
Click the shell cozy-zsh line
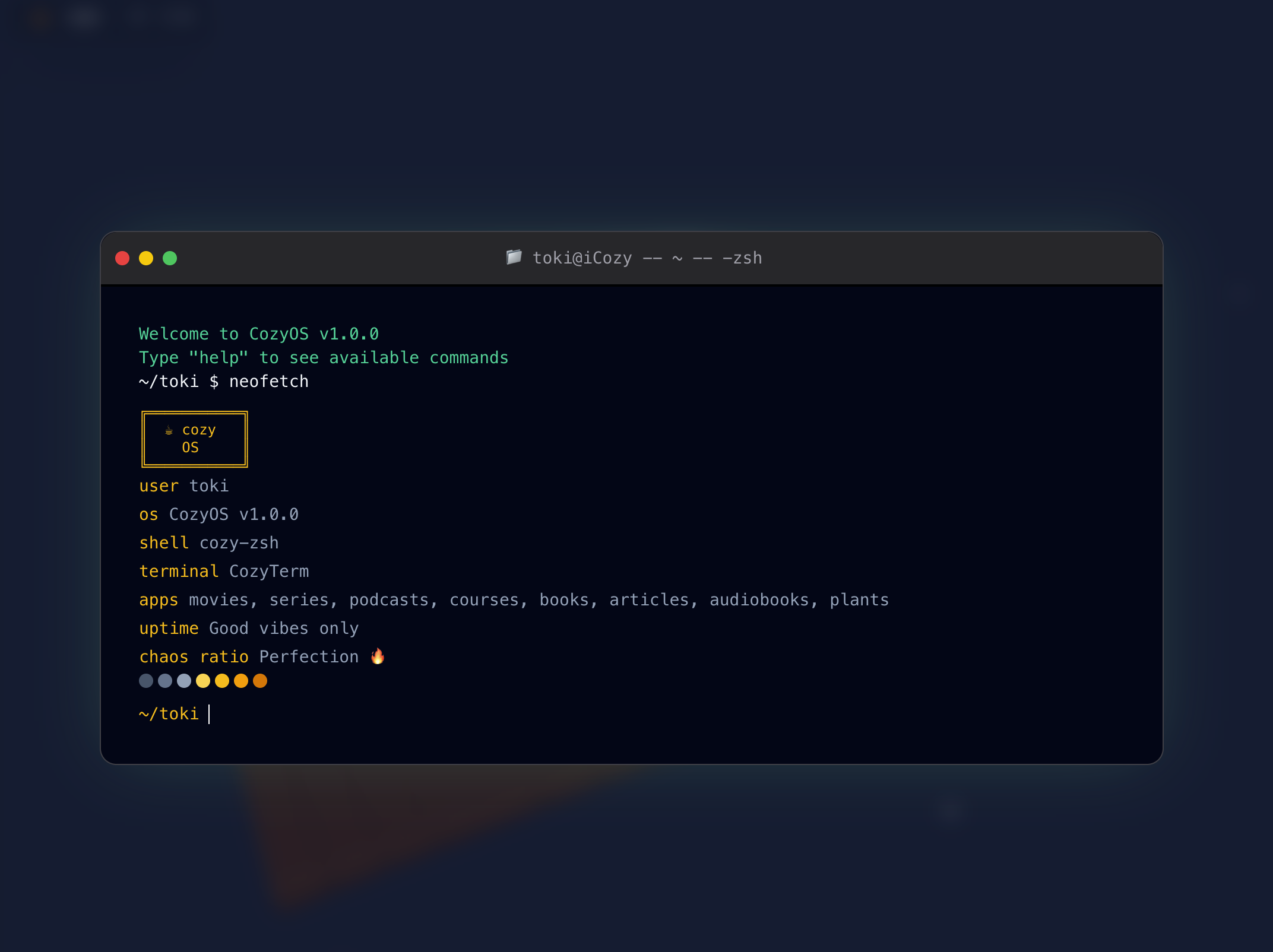click(x=209, y=543)
